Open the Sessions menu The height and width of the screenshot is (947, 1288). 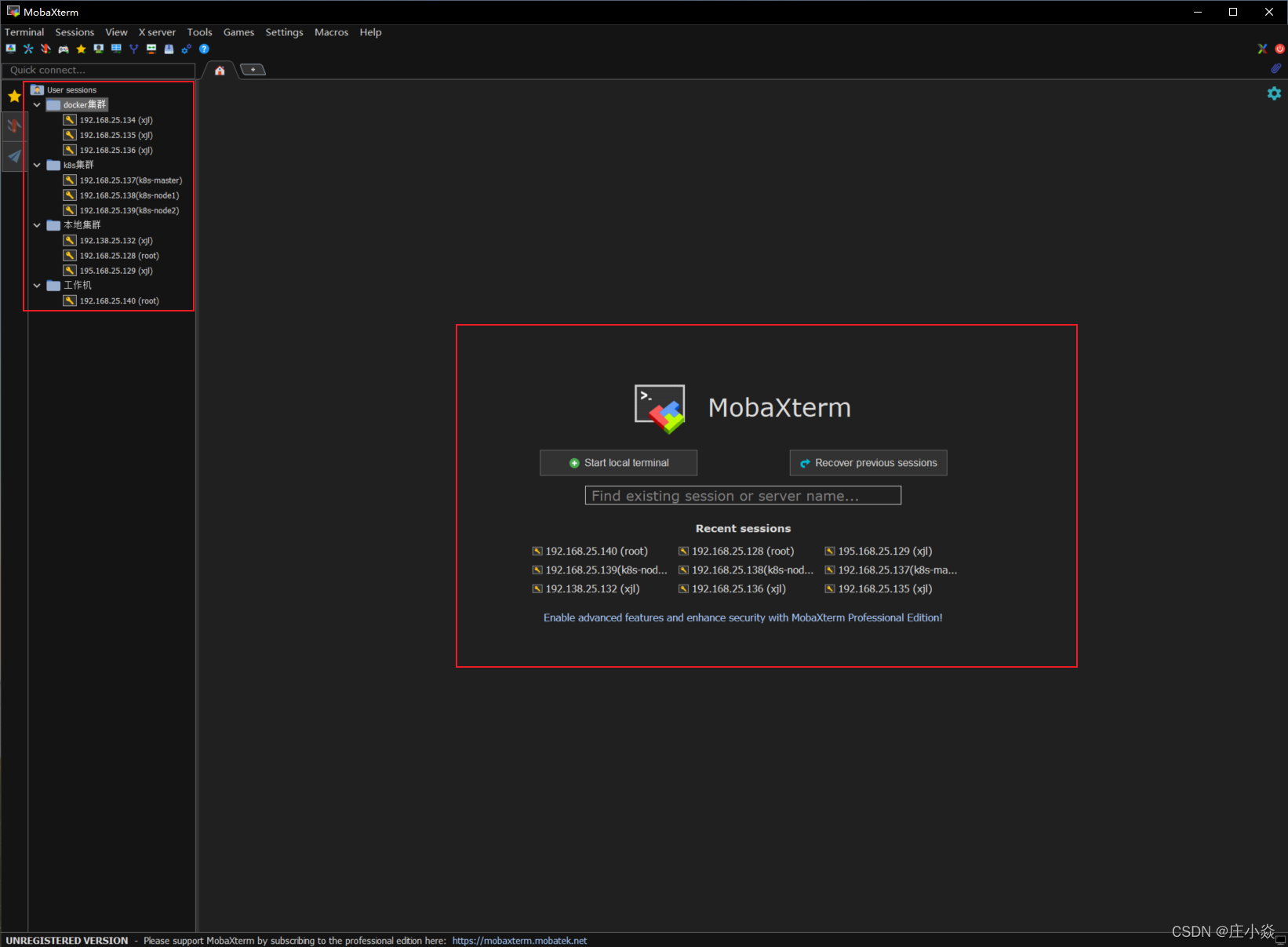coord(75,32)
